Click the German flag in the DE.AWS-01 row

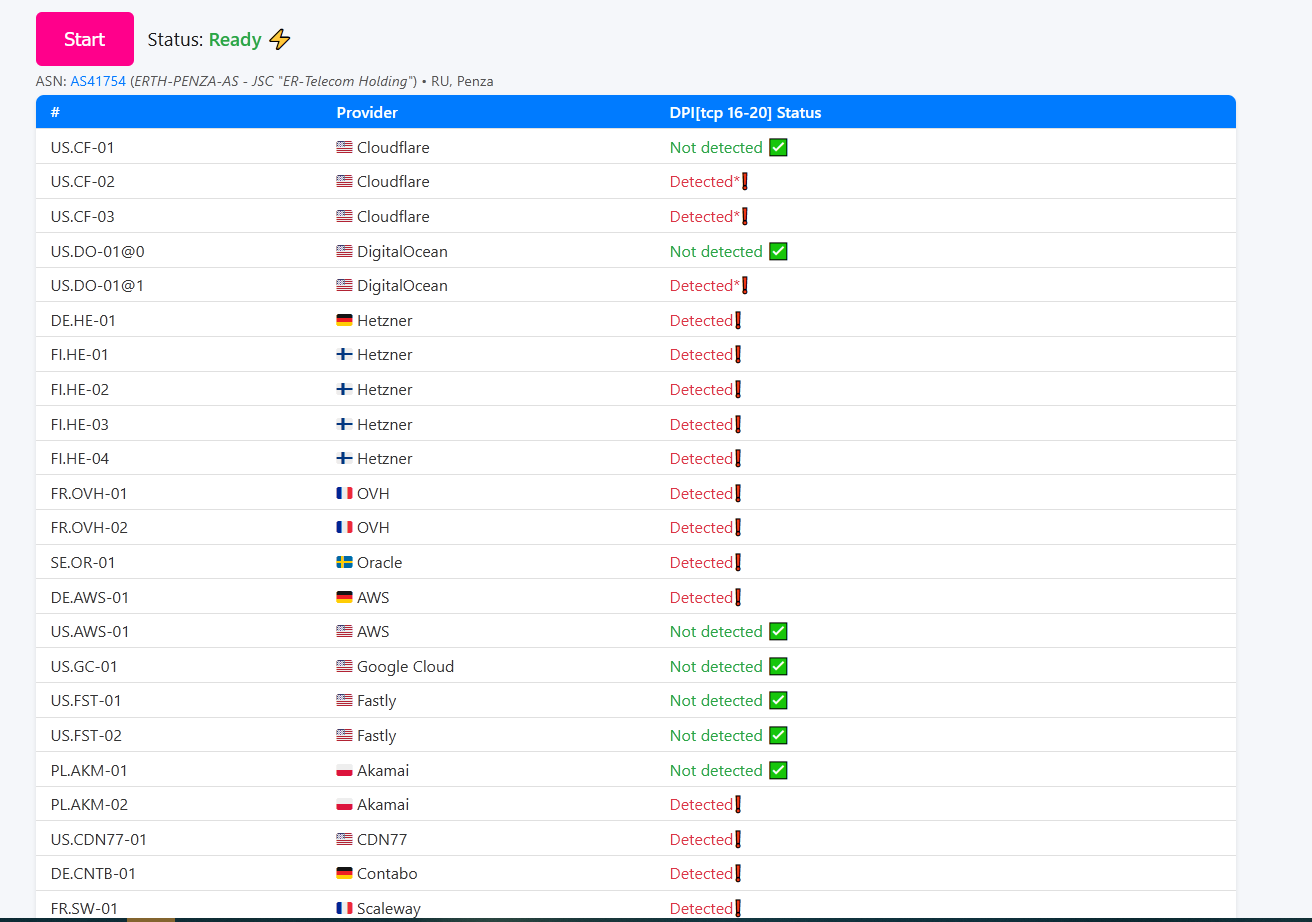(344, 597)
